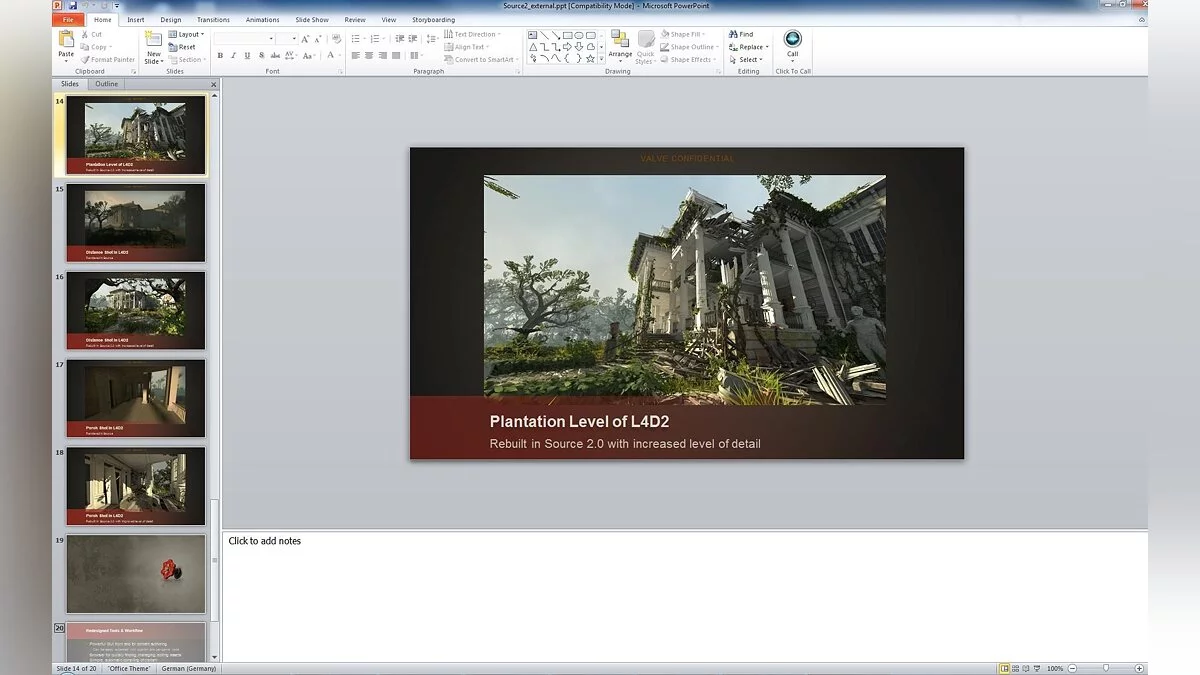
Task: Open the font name combo box
Action: click(244, 39)
